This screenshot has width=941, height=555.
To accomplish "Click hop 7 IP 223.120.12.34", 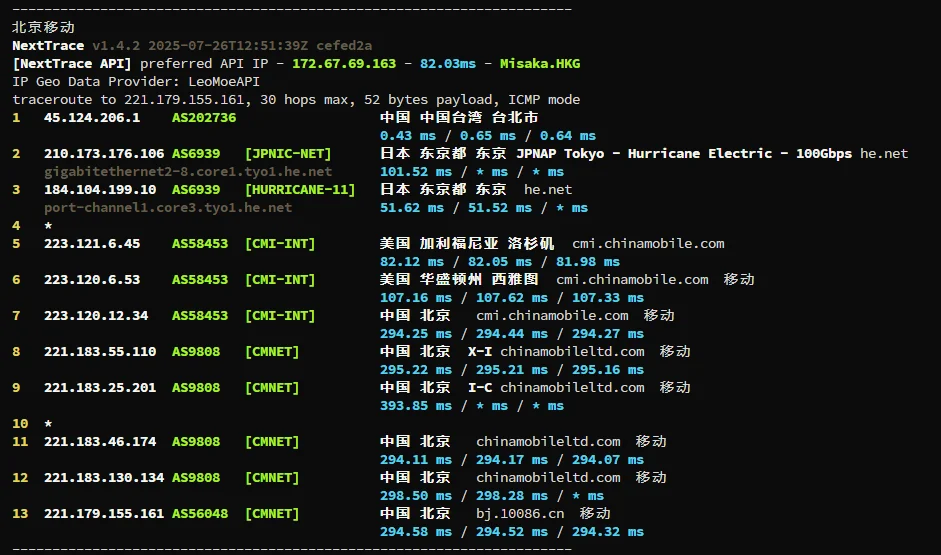I will [x=96, y=315].
